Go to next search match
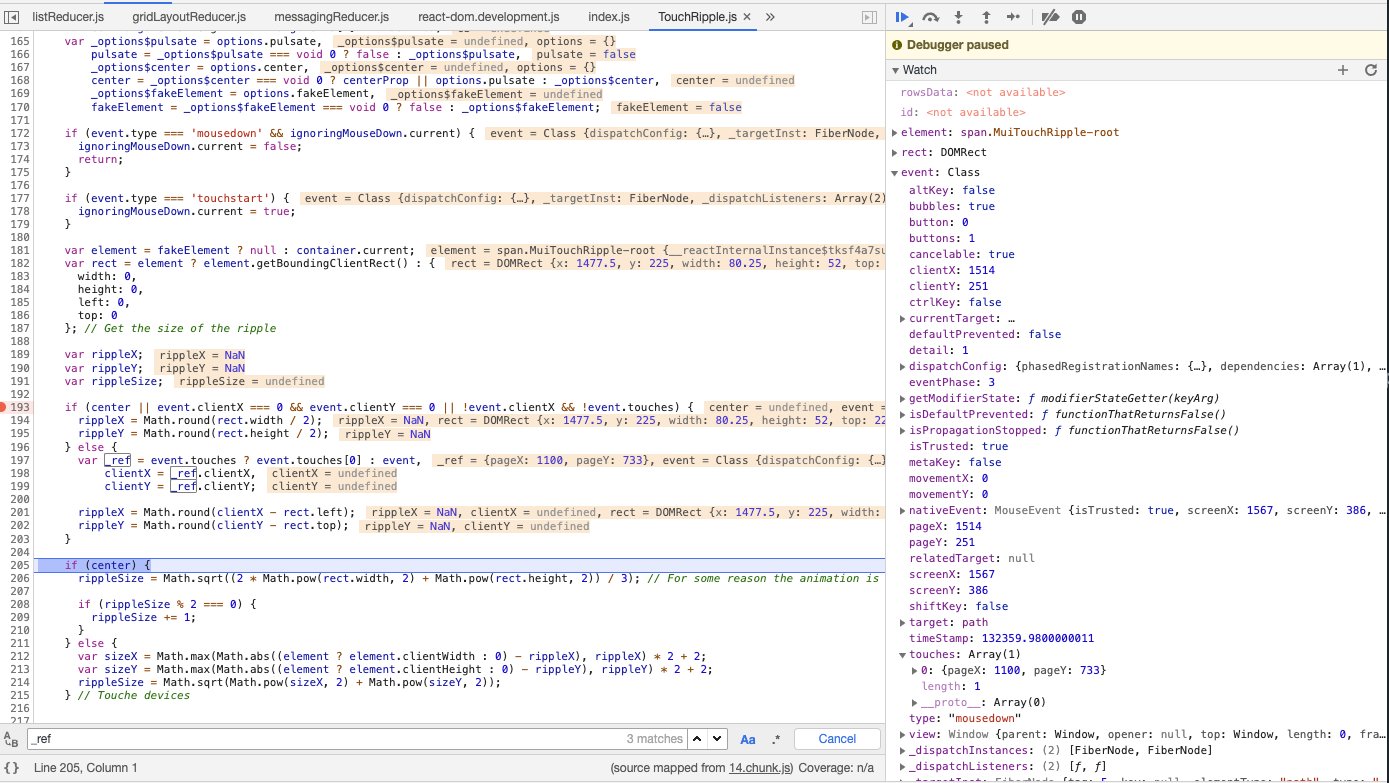This screenshot has width=1389, height=783. point(717,739)
